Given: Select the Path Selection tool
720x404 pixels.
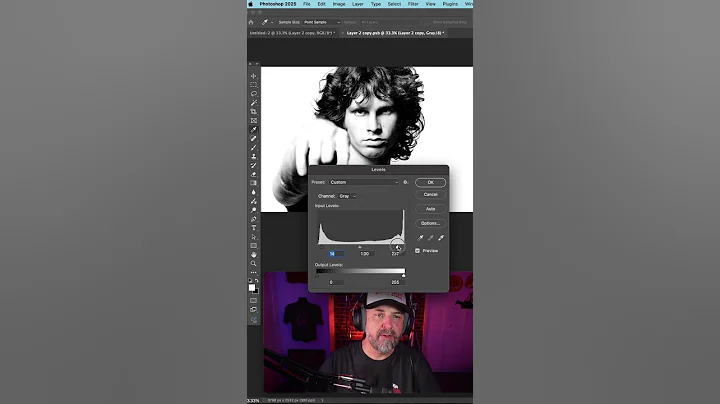Looking at the screenshot, I should coord(253,237).
